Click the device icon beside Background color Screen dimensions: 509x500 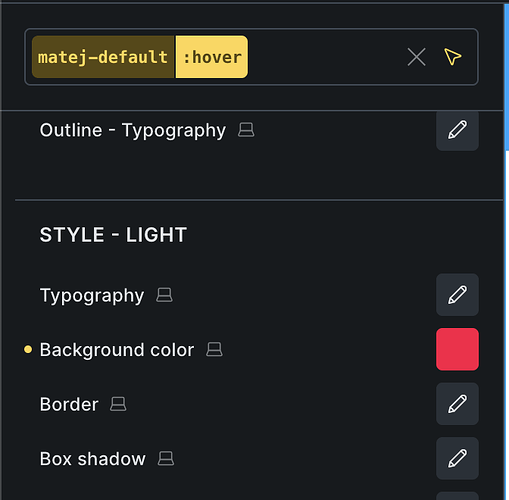[214, 349]
